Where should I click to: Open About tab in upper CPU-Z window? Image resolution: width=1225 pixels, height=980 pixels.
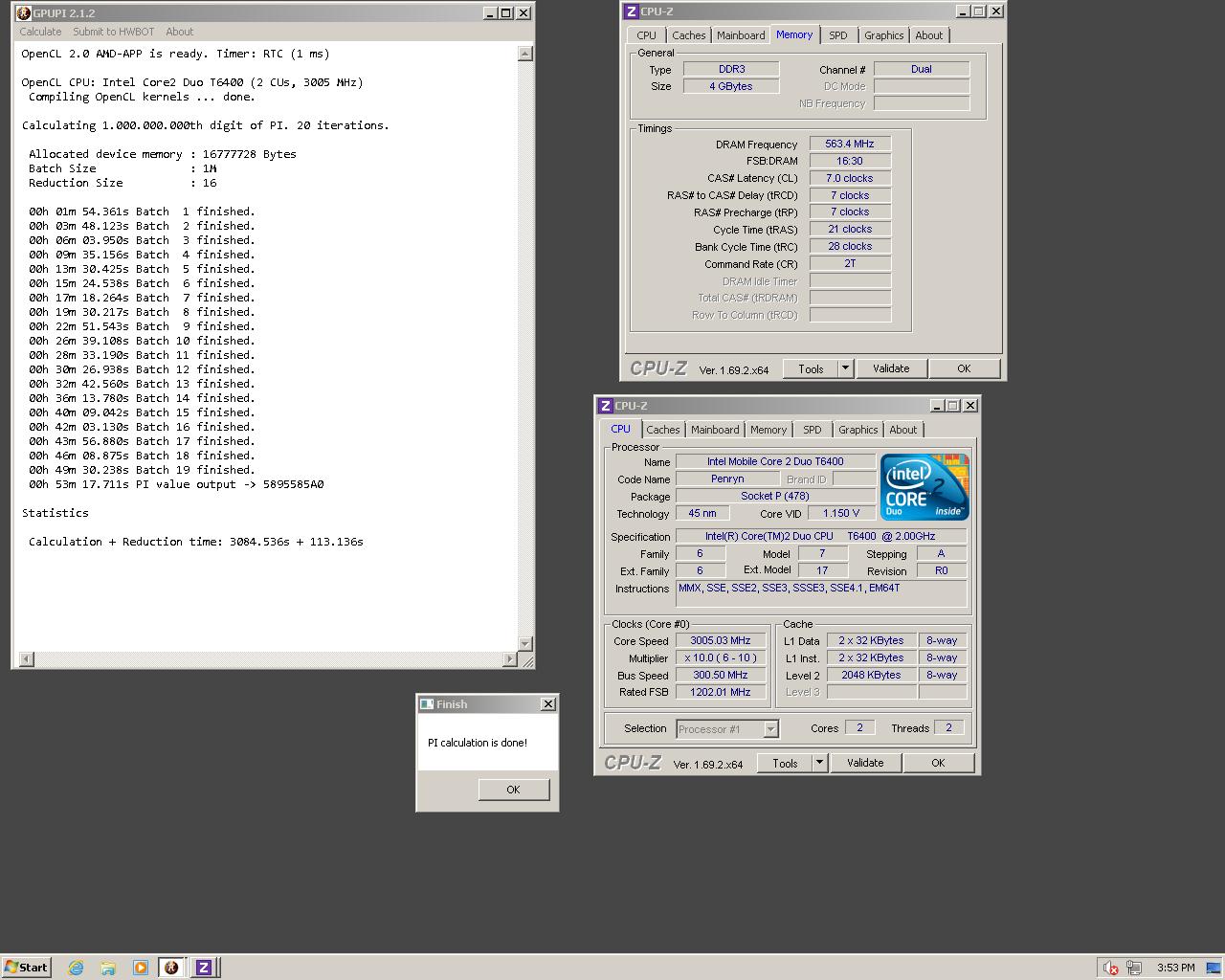928,35
